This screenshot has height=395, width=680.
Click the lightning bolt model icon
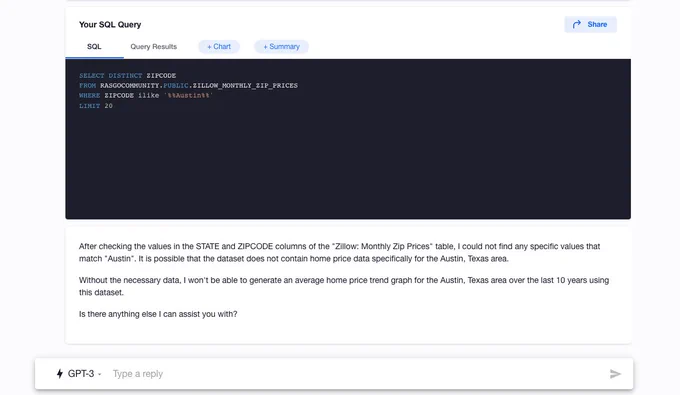pyautogui.click(x=60, y=374)
